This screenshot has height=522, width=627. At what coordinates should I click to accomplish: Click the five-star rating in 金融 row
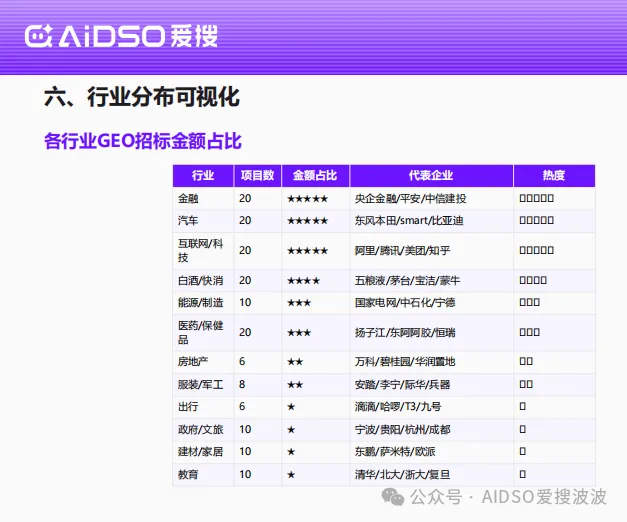tap(308, 199)
